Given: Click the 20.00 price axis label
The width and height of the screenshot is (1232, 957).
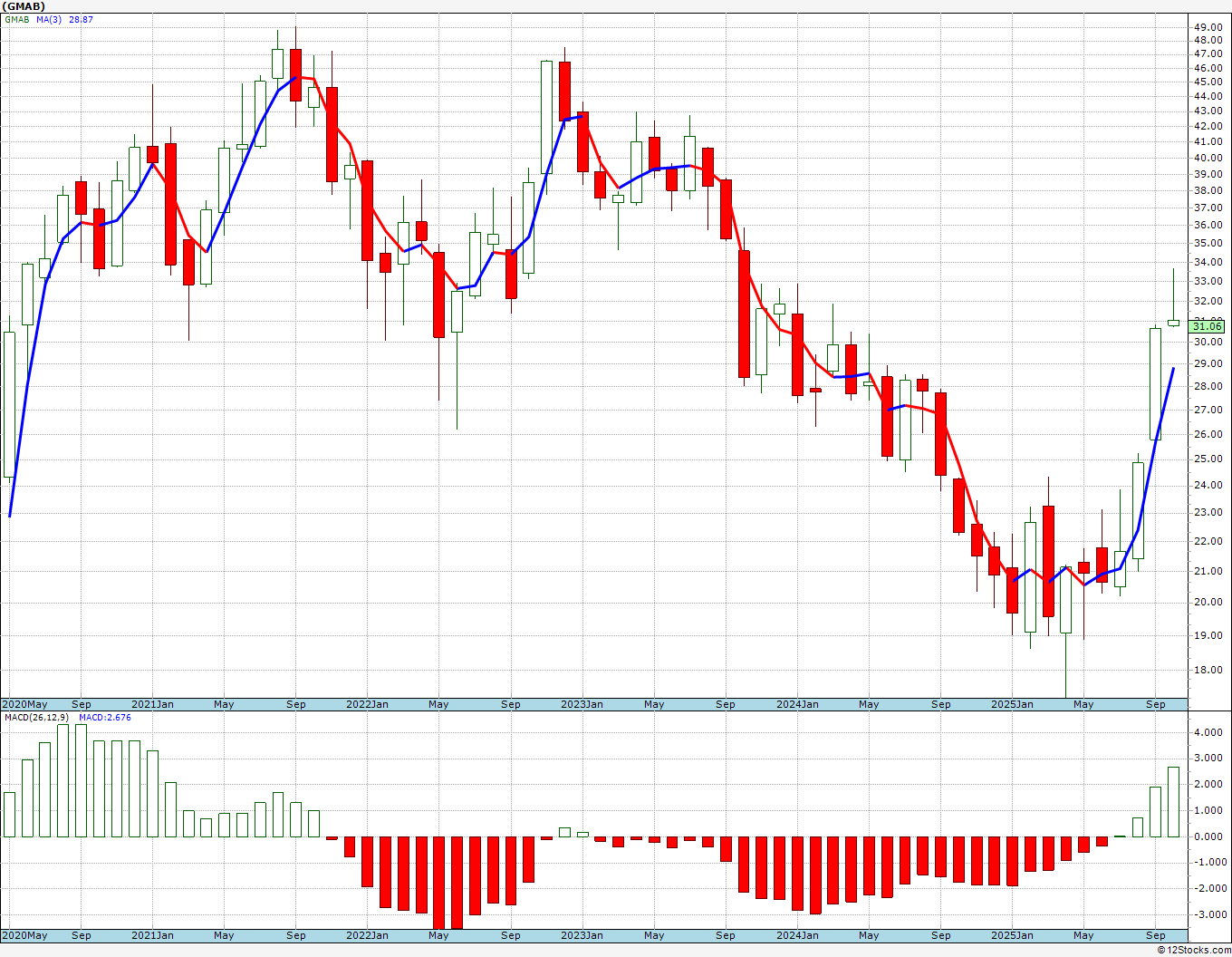Looking at the screenshot, I should 1208,602.
